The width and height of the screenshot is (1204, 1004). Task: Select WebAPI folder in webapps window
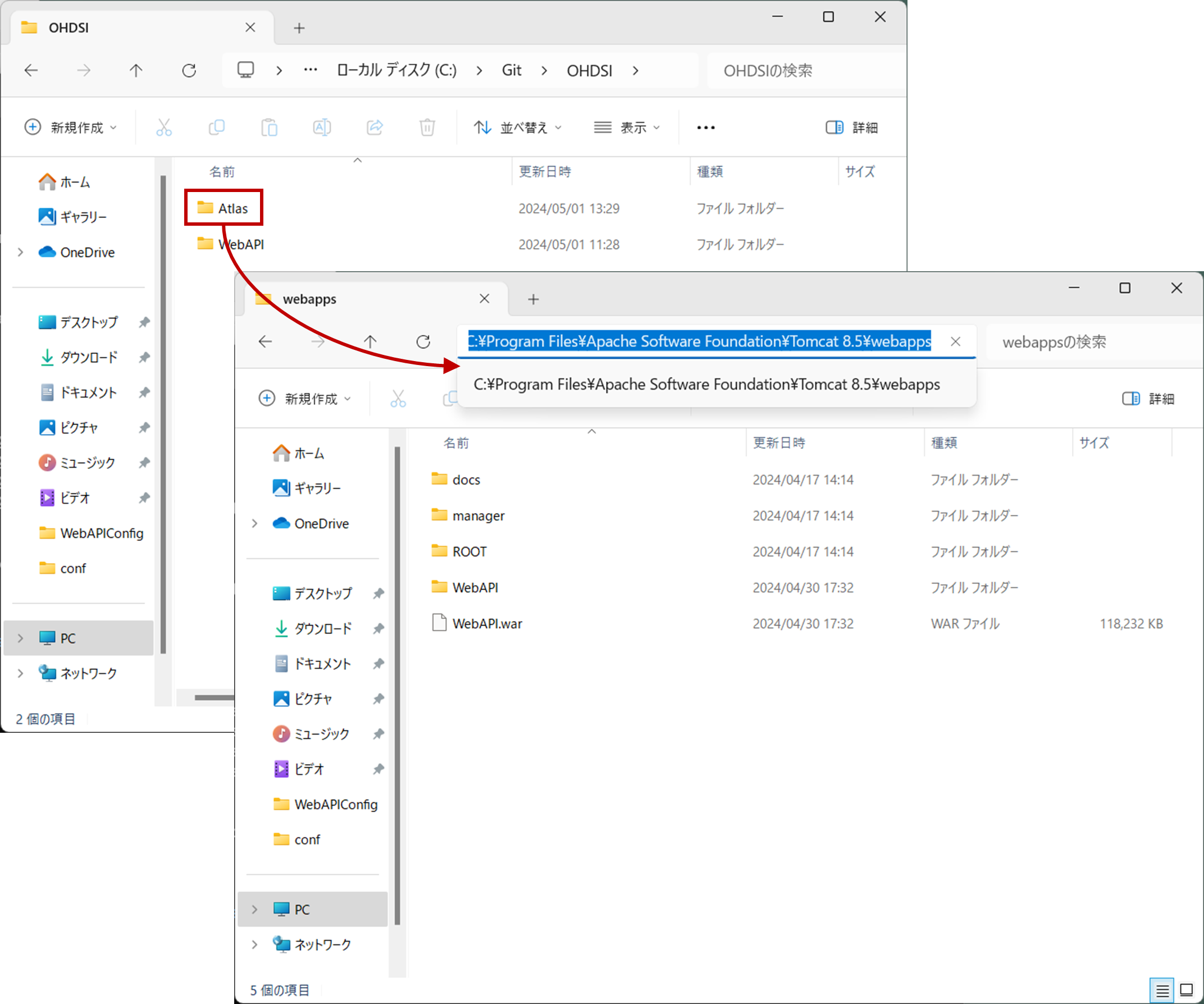tap(465, 588)
